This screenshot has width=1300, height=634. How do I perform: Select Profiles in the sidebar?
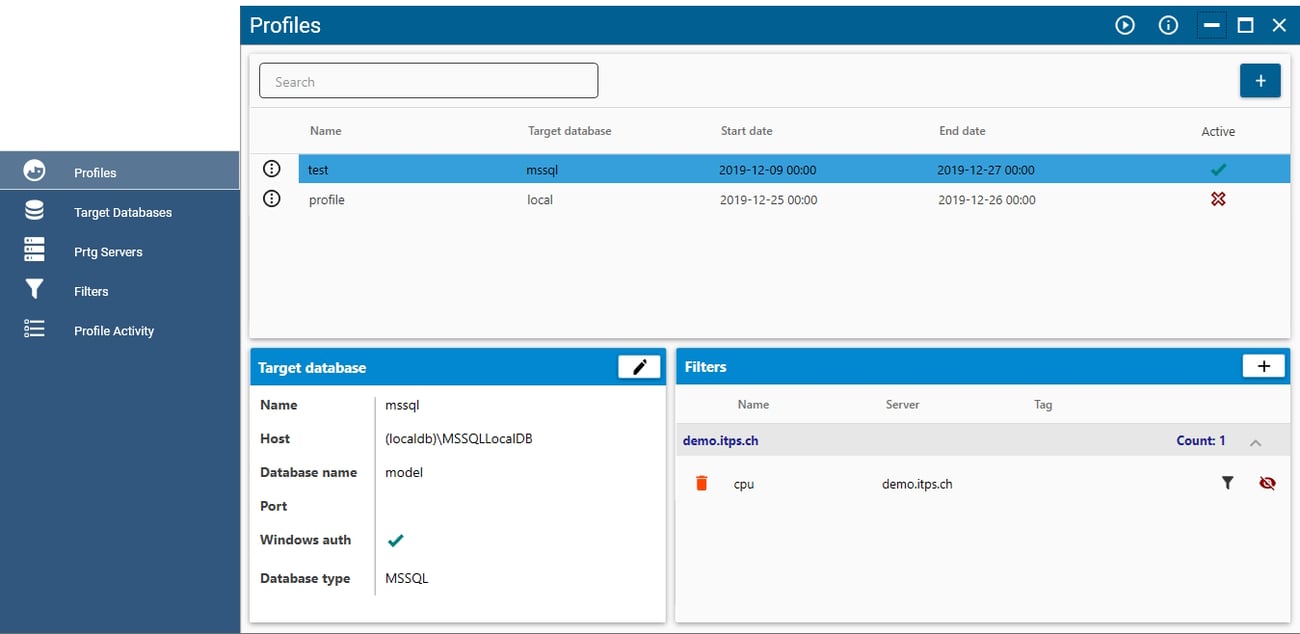(x=95, y=171)
